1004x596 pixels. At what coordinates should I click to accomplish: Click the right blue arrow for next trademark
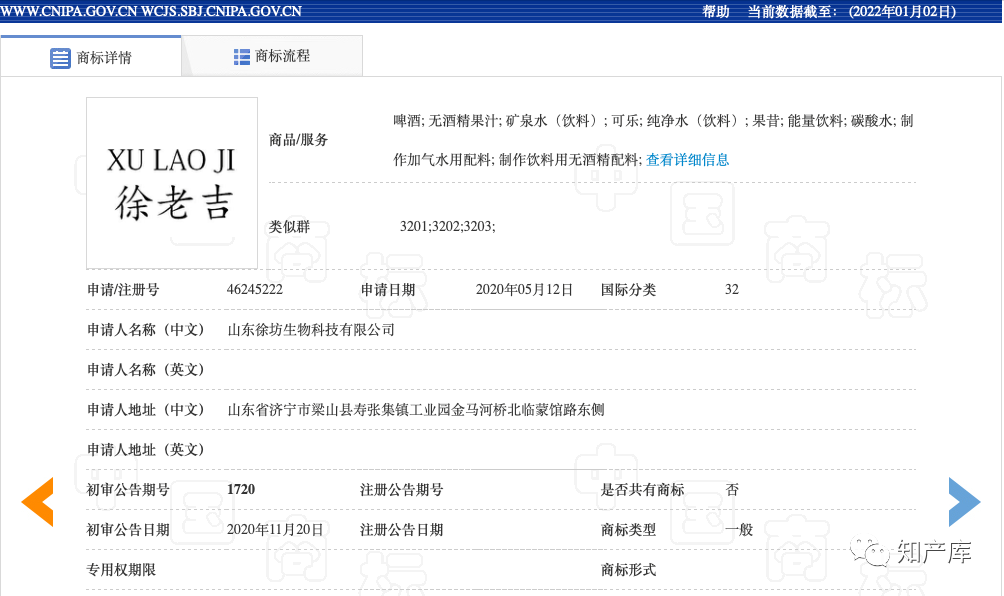[964, 502]
